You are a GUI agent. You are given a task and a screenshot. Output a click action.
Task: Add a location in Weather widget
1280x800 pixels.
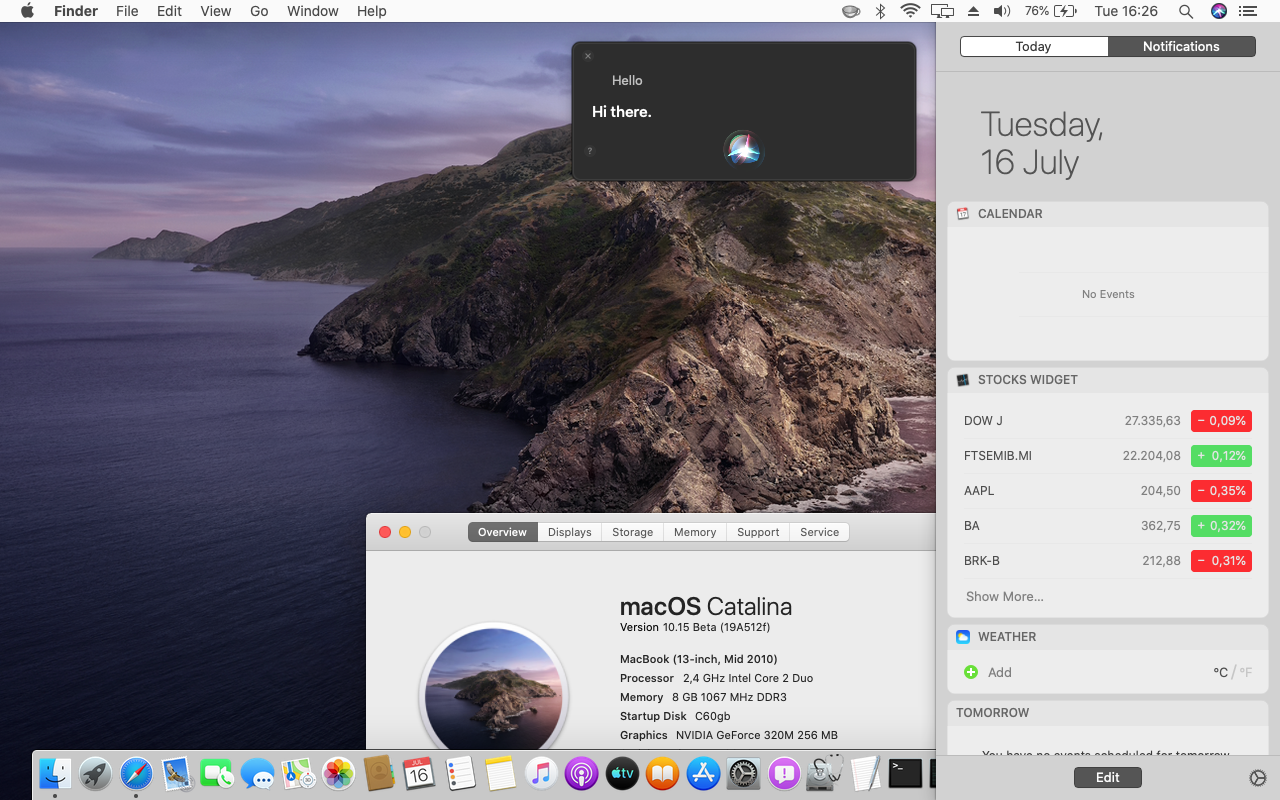coord(988,672)
